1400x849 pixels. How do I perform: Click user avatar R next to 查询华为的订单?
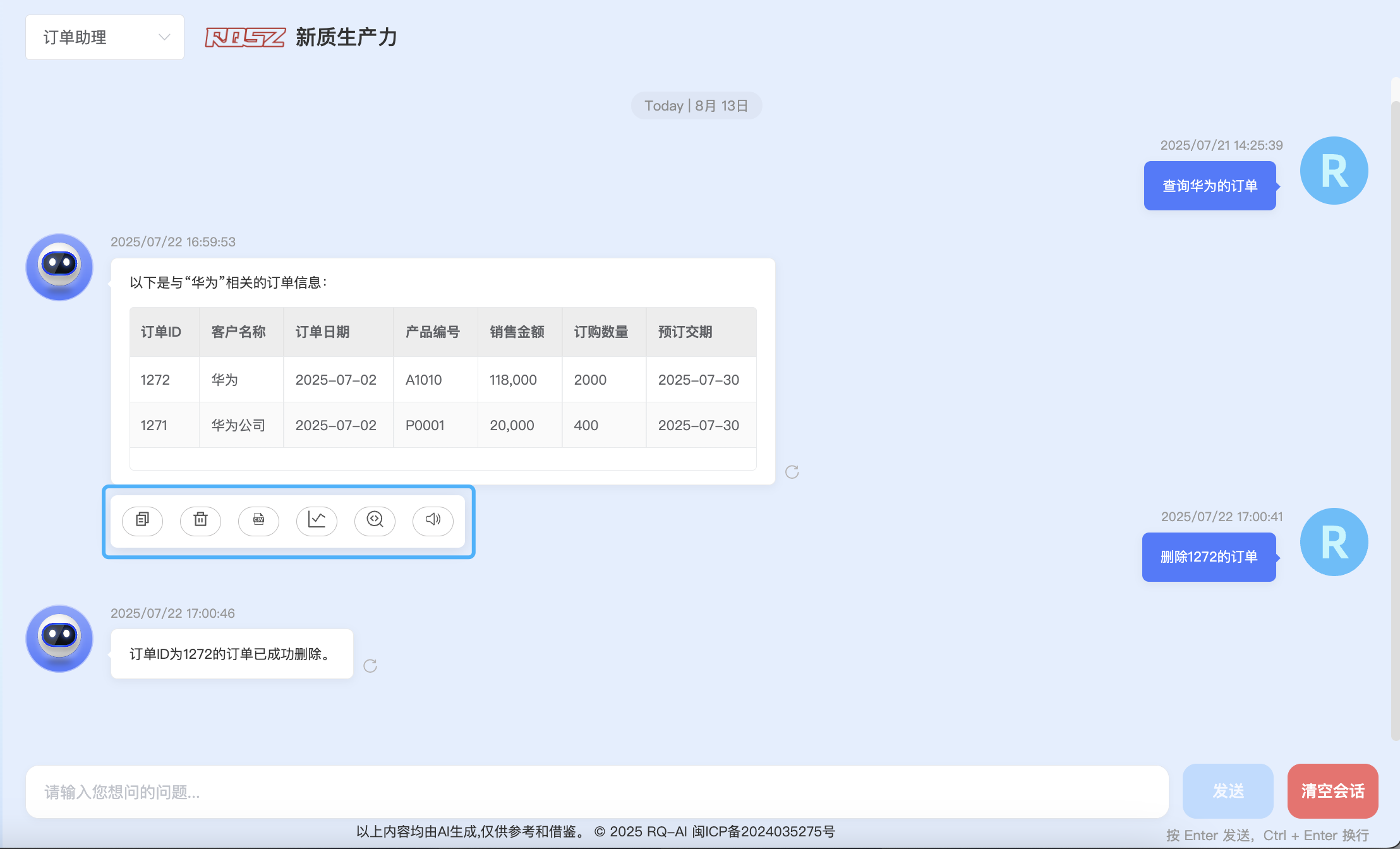1334,171
